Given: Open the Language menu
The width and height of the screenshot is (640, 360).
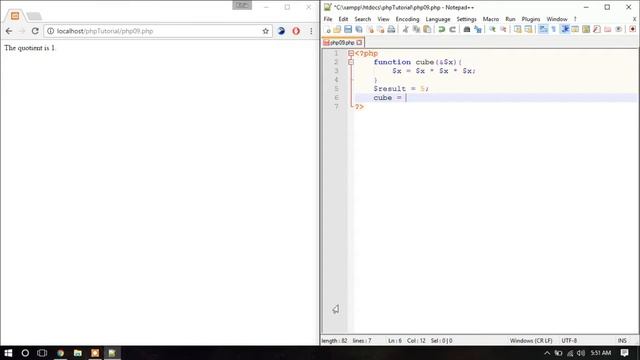Looking at the screenshot, I should point(438,19).
